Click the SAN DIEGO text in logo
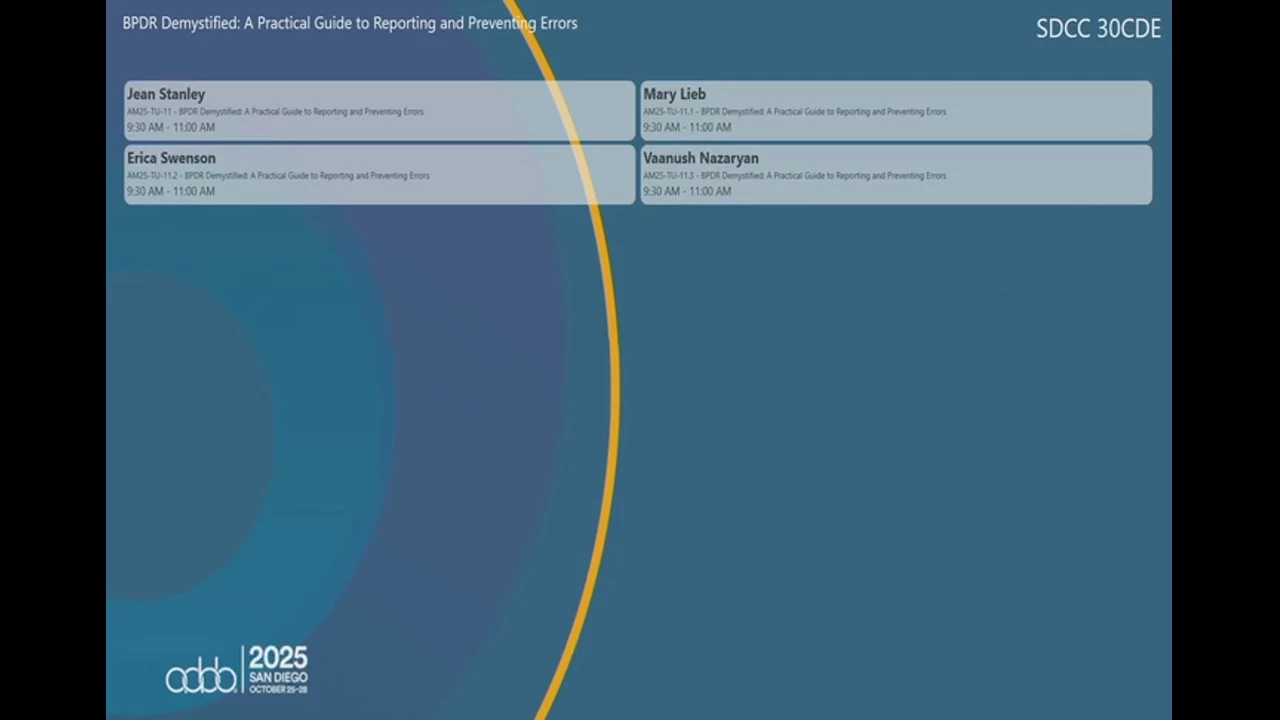 point(278,678)
